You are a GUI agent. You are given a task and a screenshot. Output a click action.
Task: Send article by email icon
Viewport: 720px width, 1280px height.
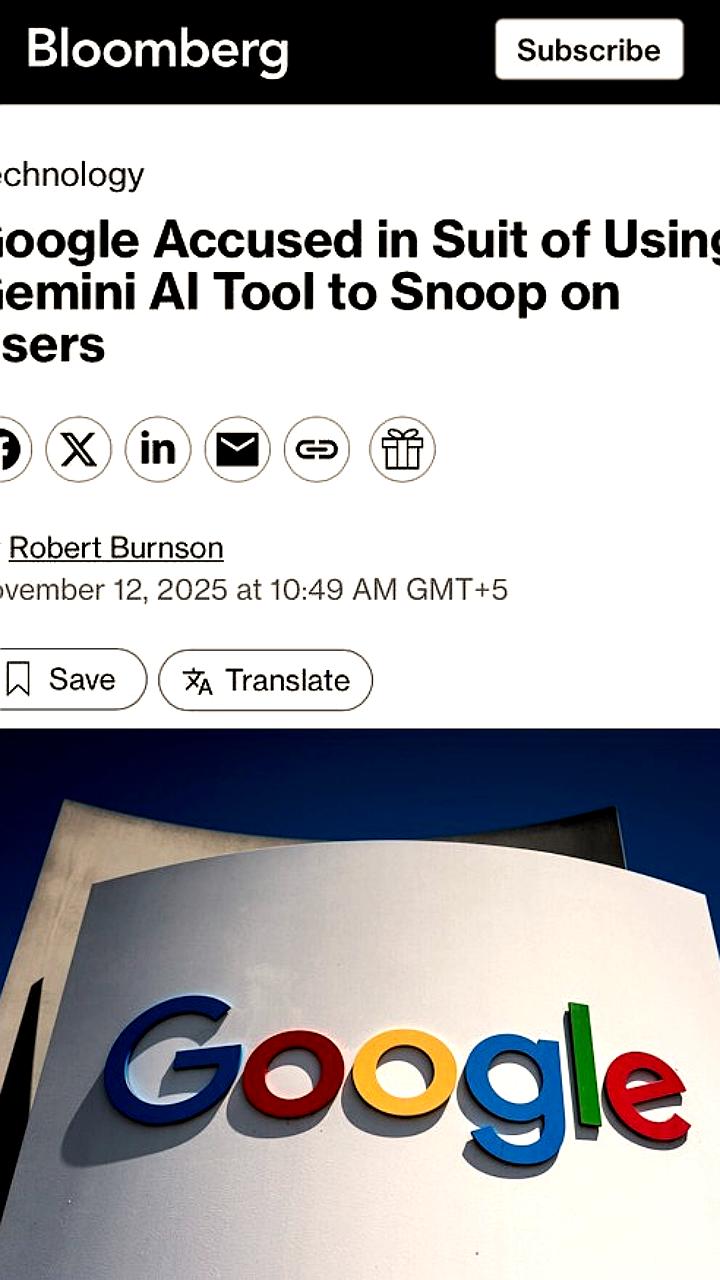(x=238, y=450)
